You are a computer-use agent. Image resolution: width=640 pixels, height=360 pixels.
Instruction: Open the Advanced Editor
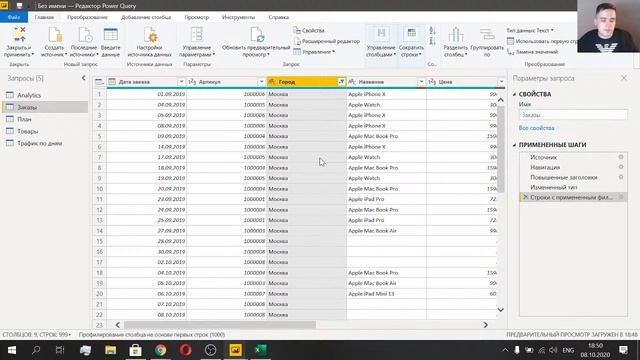click(x=327, y=41)
